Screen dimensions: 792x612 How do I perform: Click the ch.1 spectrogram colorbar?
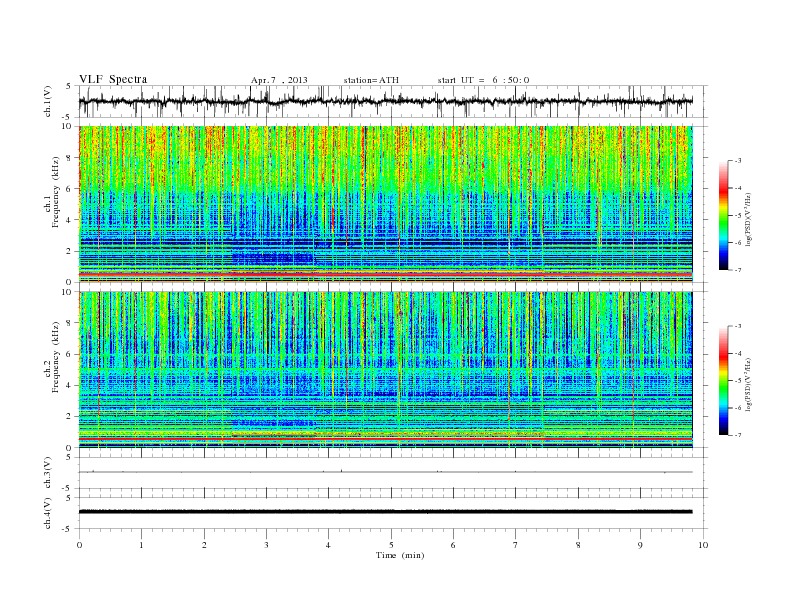tap(724, 215)
